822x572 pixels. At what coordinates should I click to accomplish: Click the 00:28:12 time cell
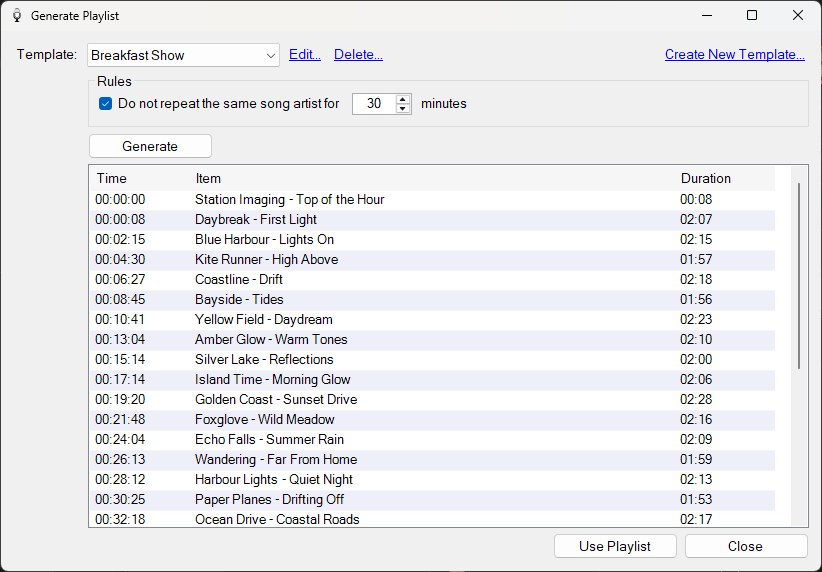click(120, 479)
